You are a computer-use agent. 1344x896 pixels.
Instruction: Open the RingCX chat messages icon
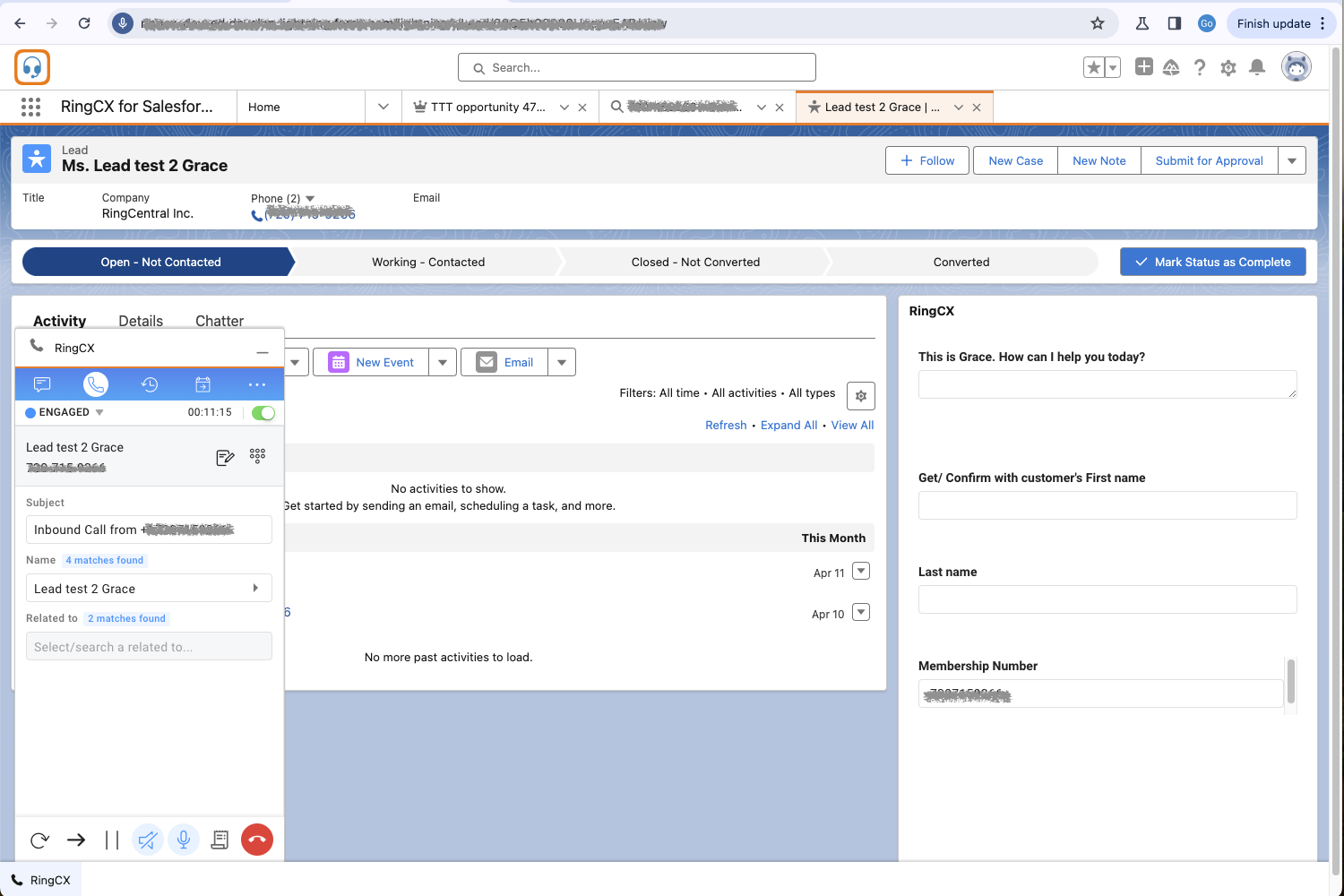[42, 384]
